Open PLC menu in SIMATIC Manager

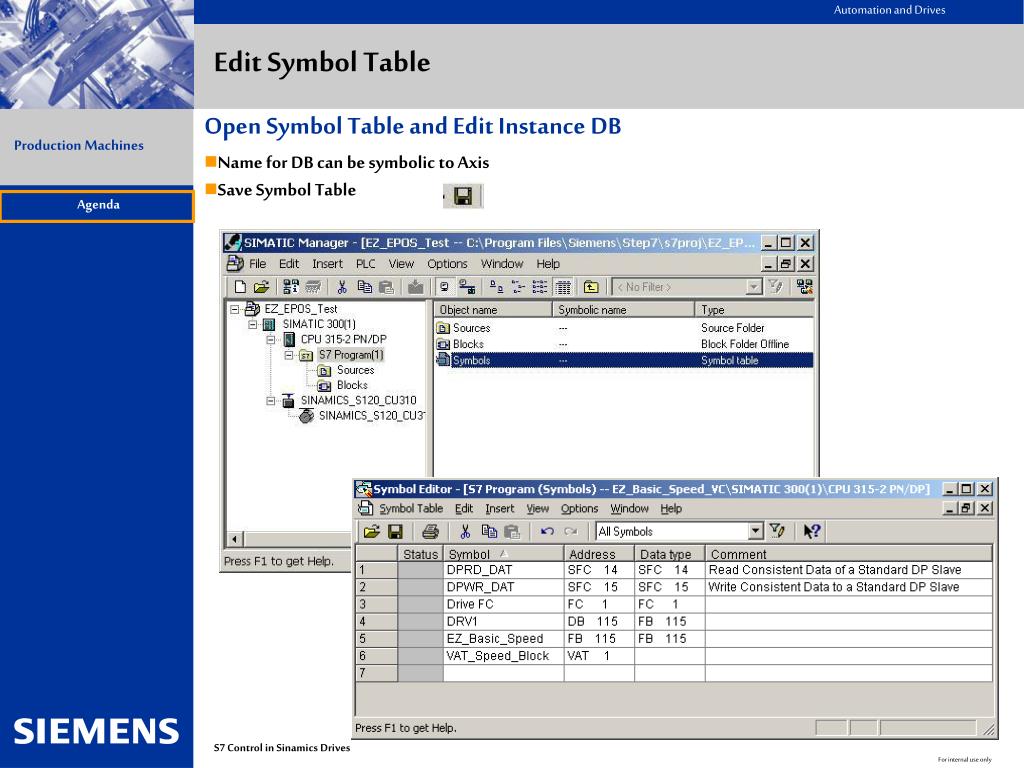366,264
